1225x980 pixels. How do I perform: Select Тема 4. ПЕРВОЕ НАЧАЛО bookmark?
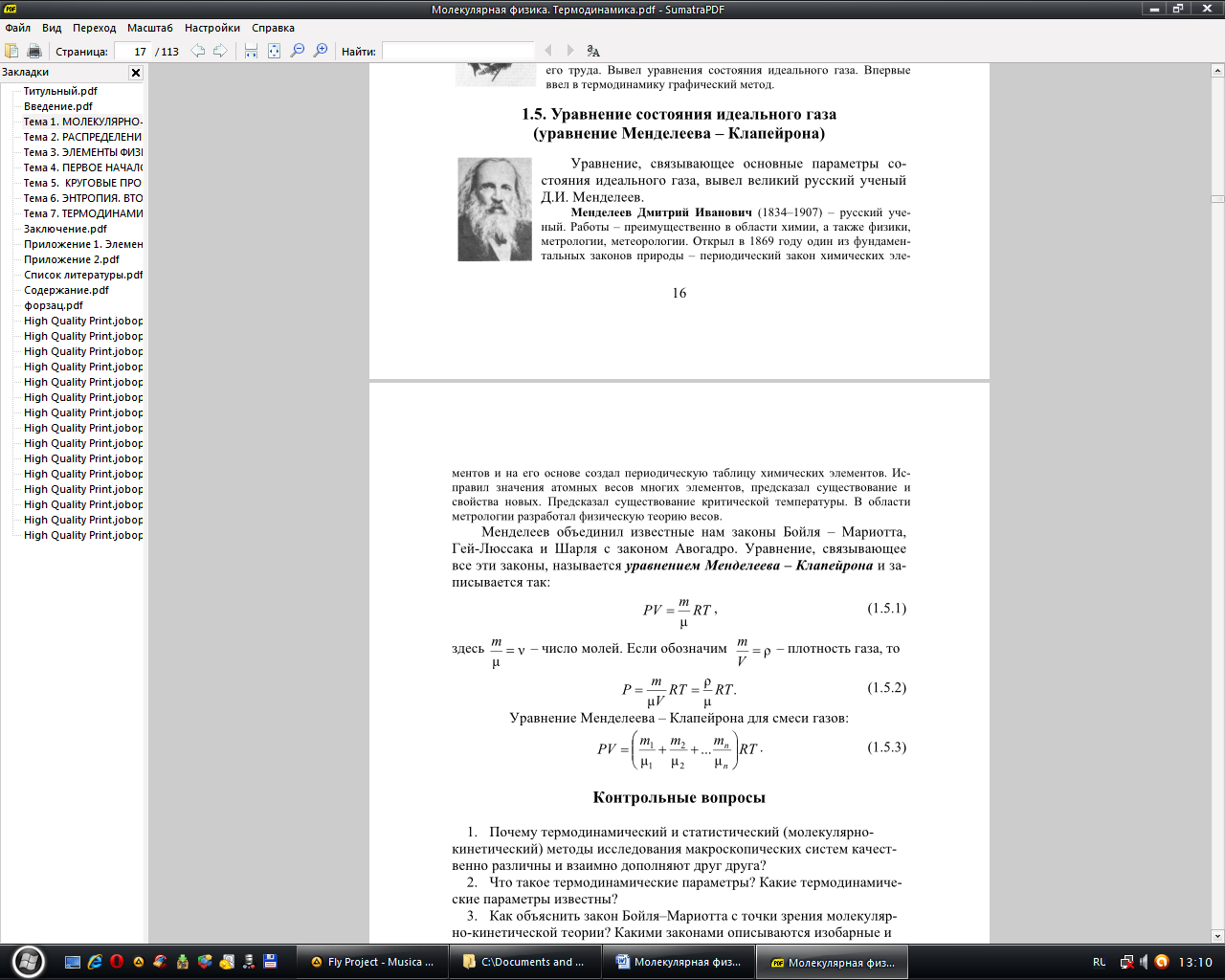[83, 167]
